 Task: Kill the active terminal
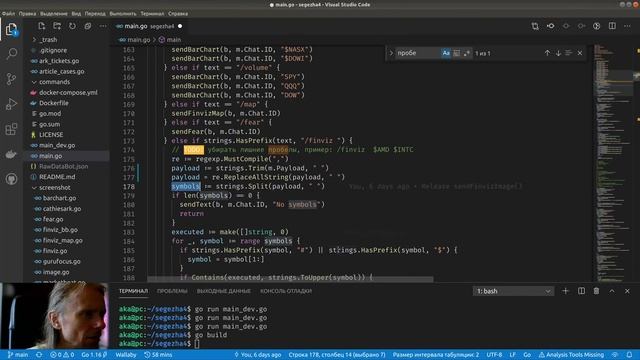click(596, 291)
